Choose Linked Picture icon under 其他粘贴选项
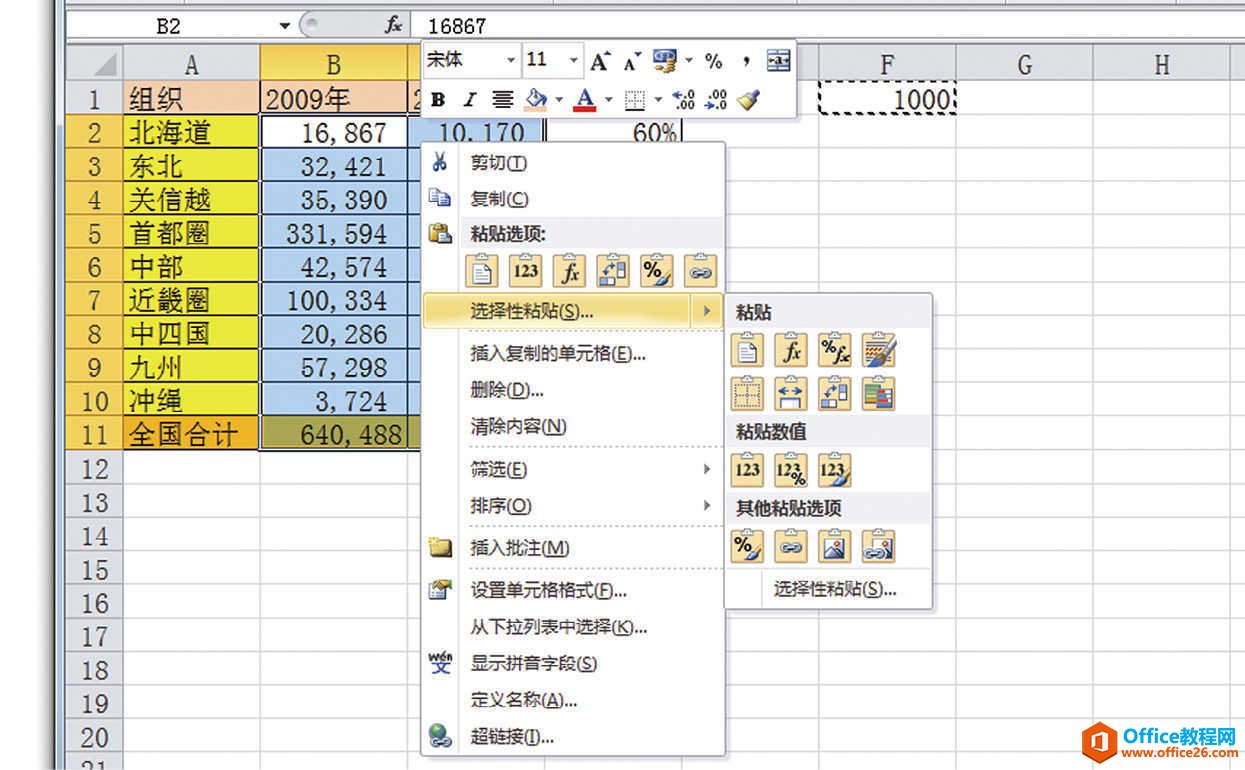The height and width of the screenshot is (770, 1245). pos(878,546)
